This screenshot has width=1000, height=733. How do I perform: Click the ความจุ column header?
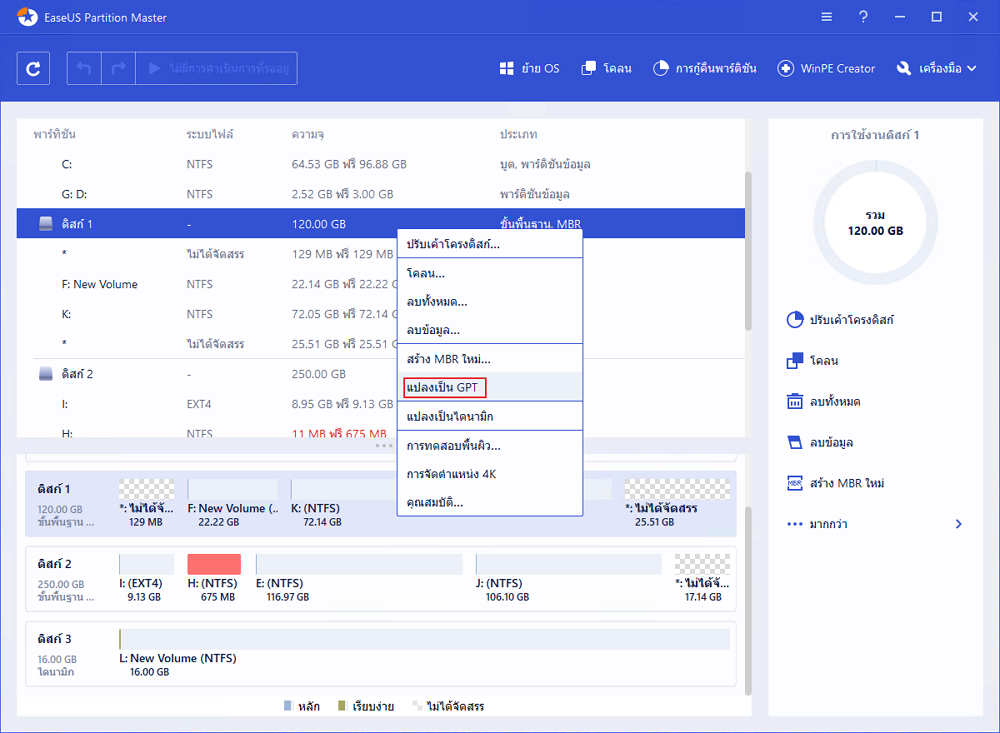pyautogui.click(x=307, y=135)
